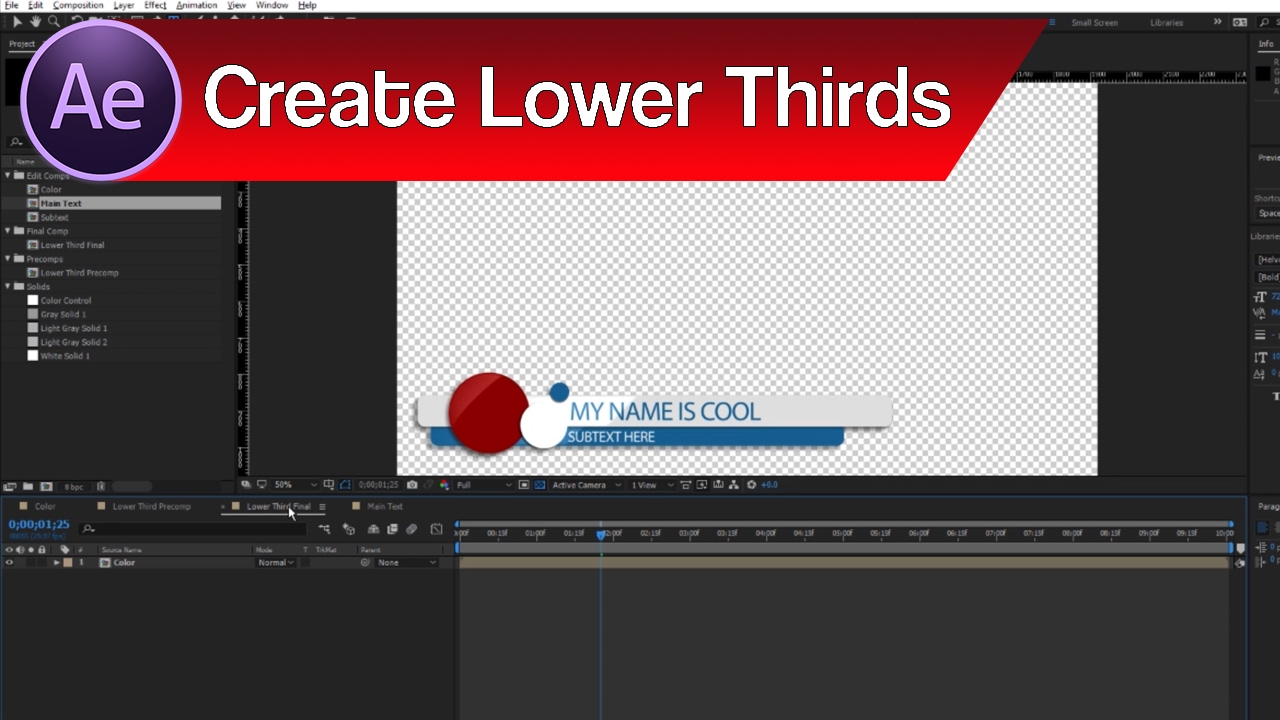Open the 1 View layout dropdown
This screenshot has height=720, width=1280.
pos(650,485)
